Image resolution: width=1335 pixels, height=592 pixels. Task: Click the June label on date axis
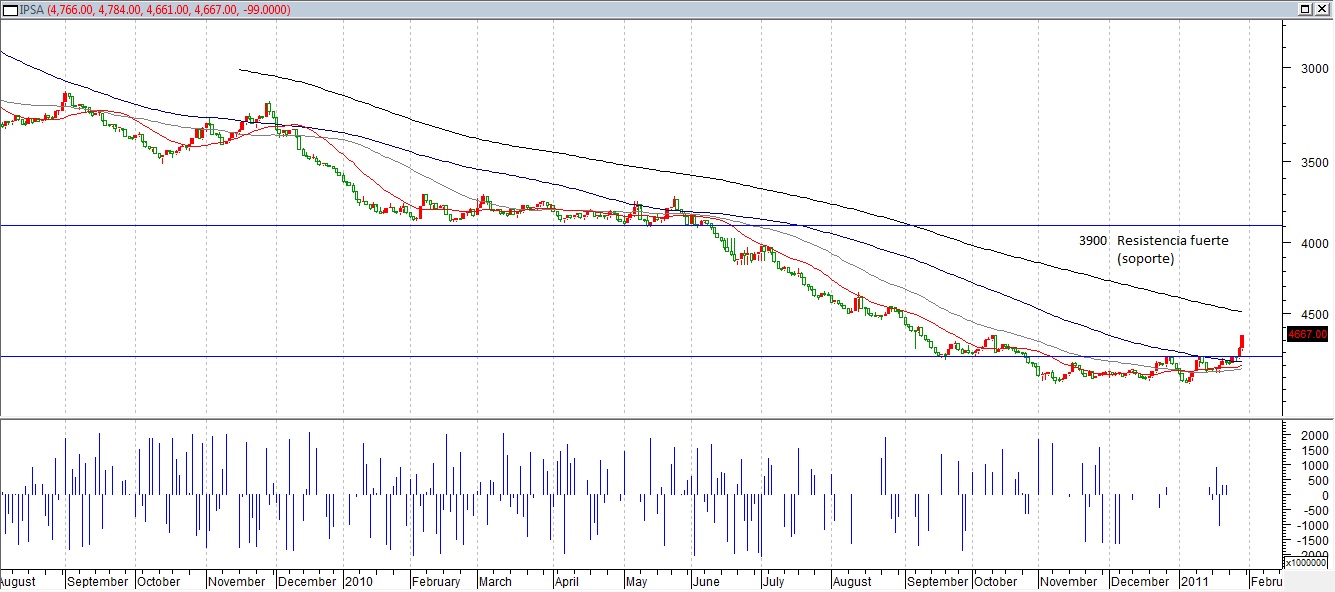706,582
